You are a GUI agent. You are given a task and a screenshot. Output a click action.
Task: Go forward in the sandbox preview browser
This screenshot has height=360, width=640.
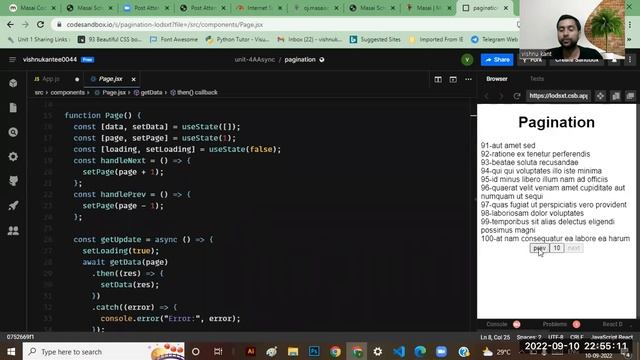501,96
